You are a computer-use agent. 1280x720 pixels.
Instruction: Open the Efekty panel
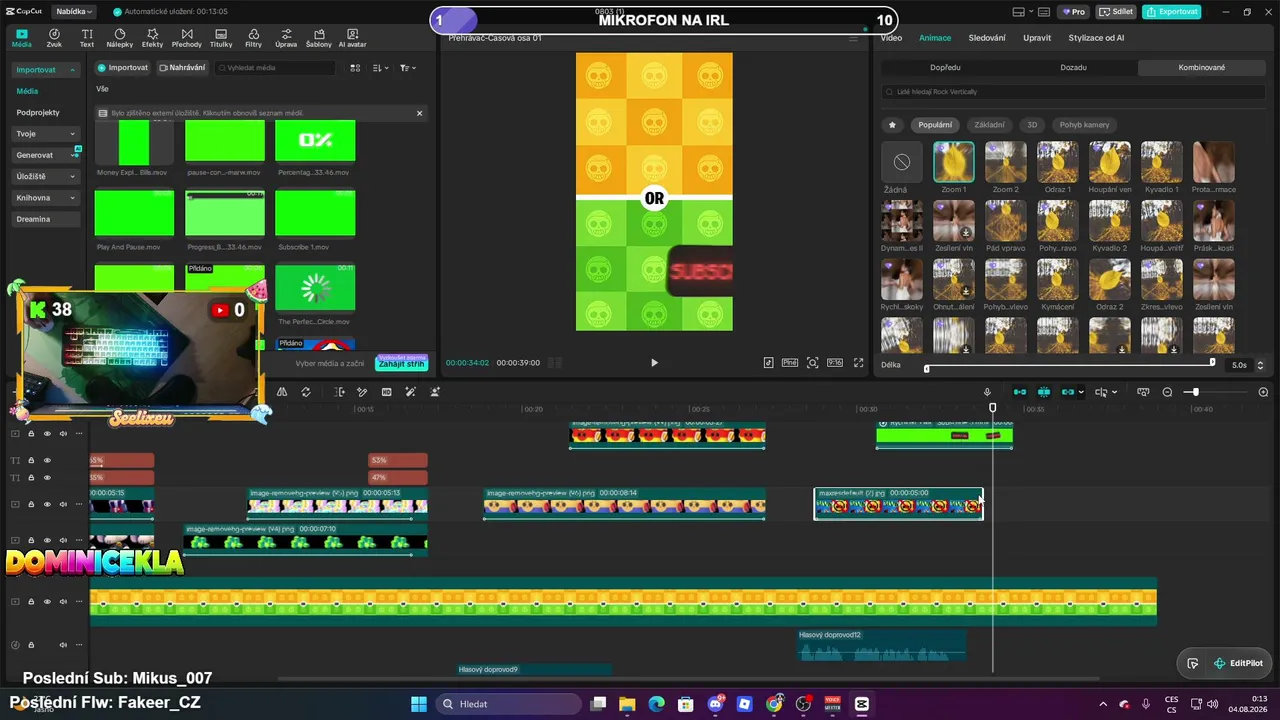click(152, 38)
